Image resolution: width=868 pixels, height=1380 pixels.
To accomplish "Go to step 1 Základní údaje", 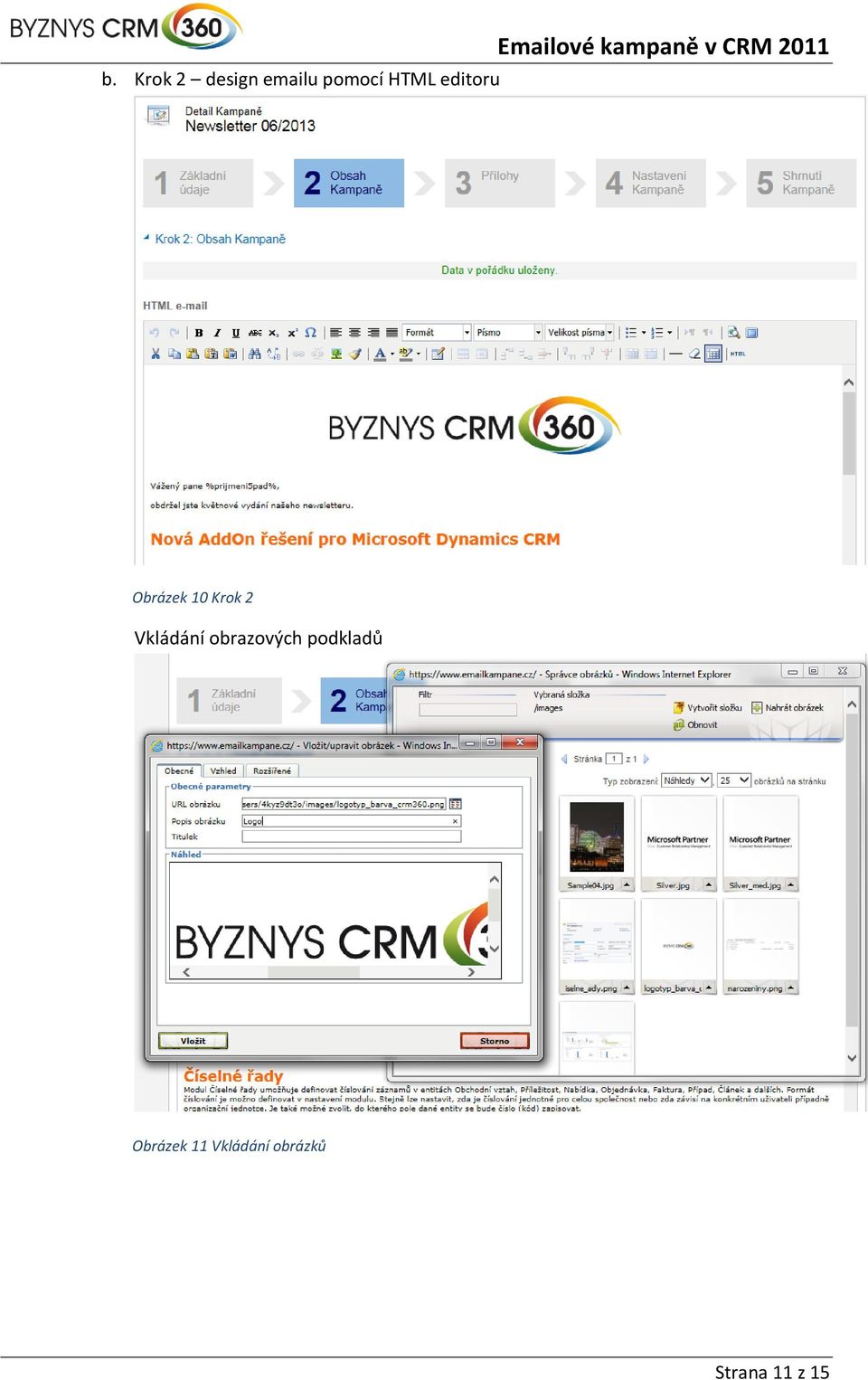I will click(198, 183).
